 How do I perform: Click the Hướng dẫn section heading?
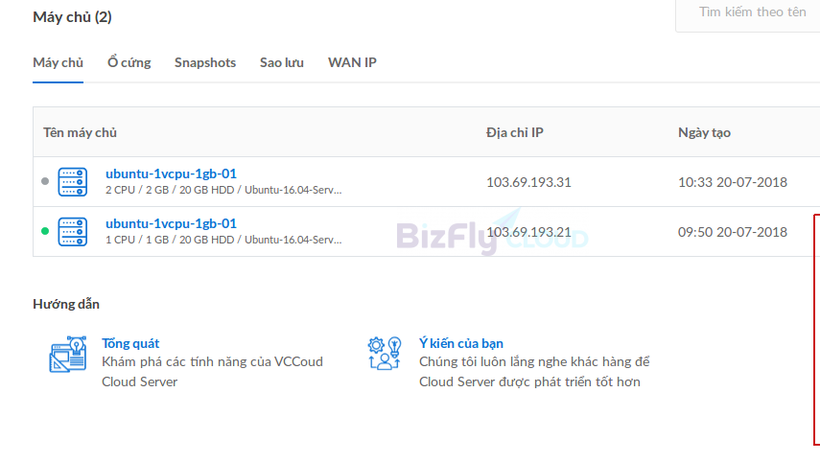pos(66,304)
